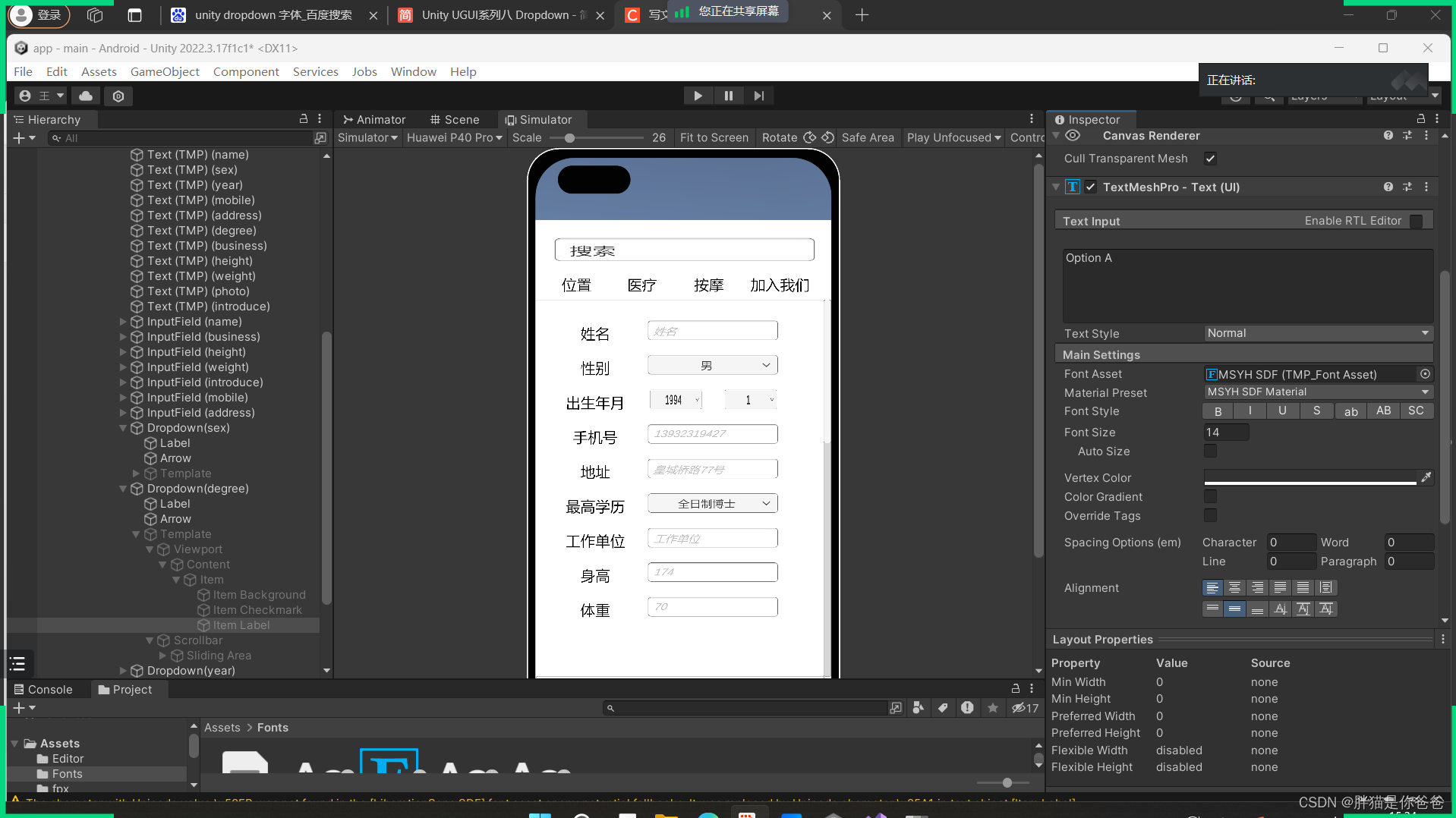Open the Huawei P40 Pro device dropdown
Screen dimensions: 1456x818
(x=455, y=137)
